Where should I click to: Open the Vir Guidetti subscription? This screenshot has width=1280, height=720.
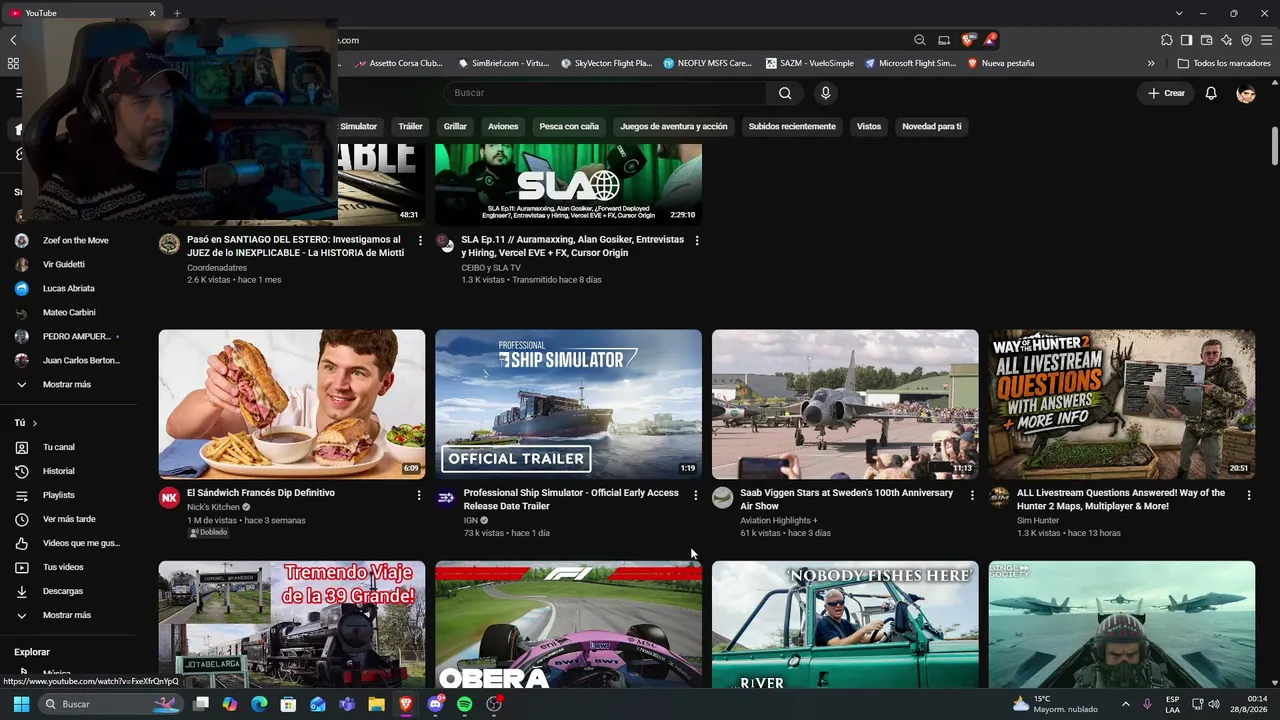pyautogui.click(x=64, y=264)
